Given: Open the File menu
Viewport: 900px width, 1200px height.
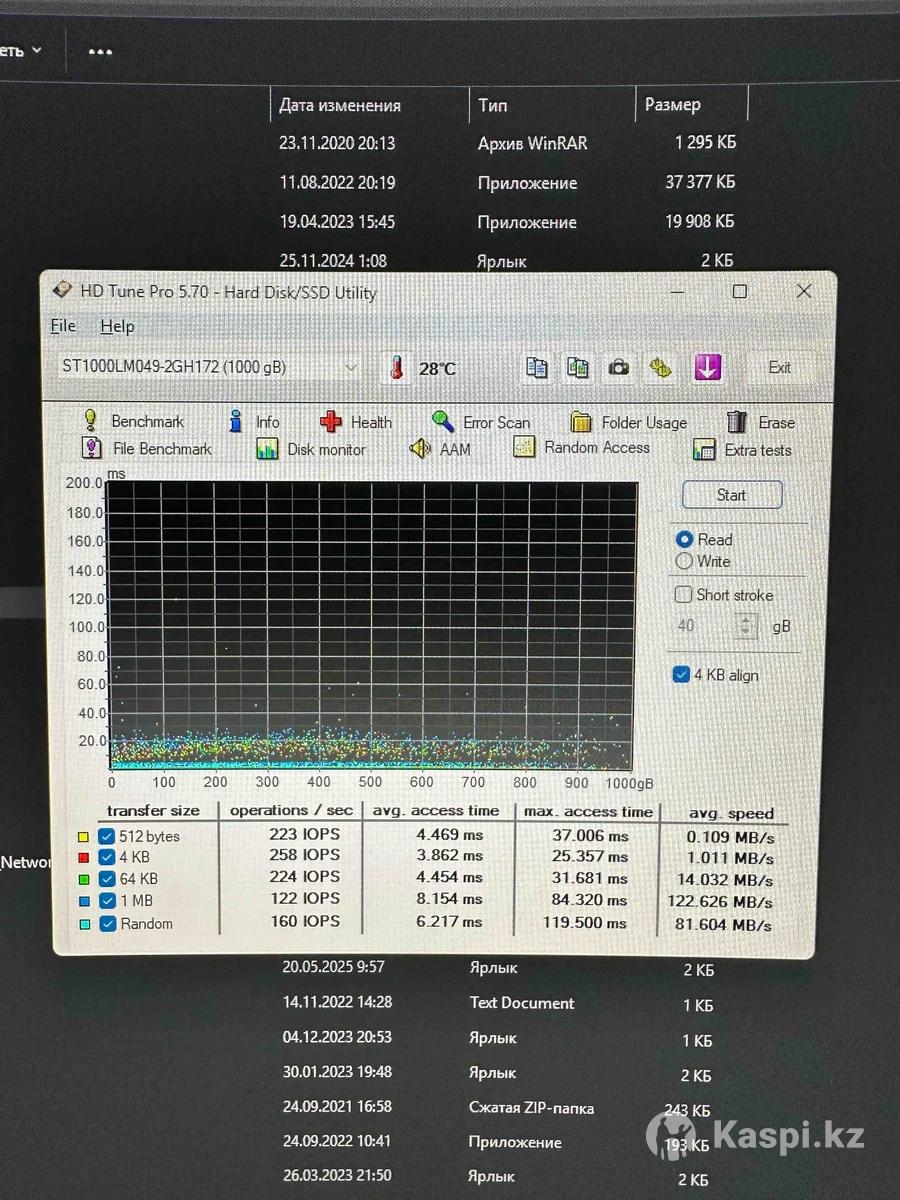Looking at the screenshot, I should click(x=63, y=326).
